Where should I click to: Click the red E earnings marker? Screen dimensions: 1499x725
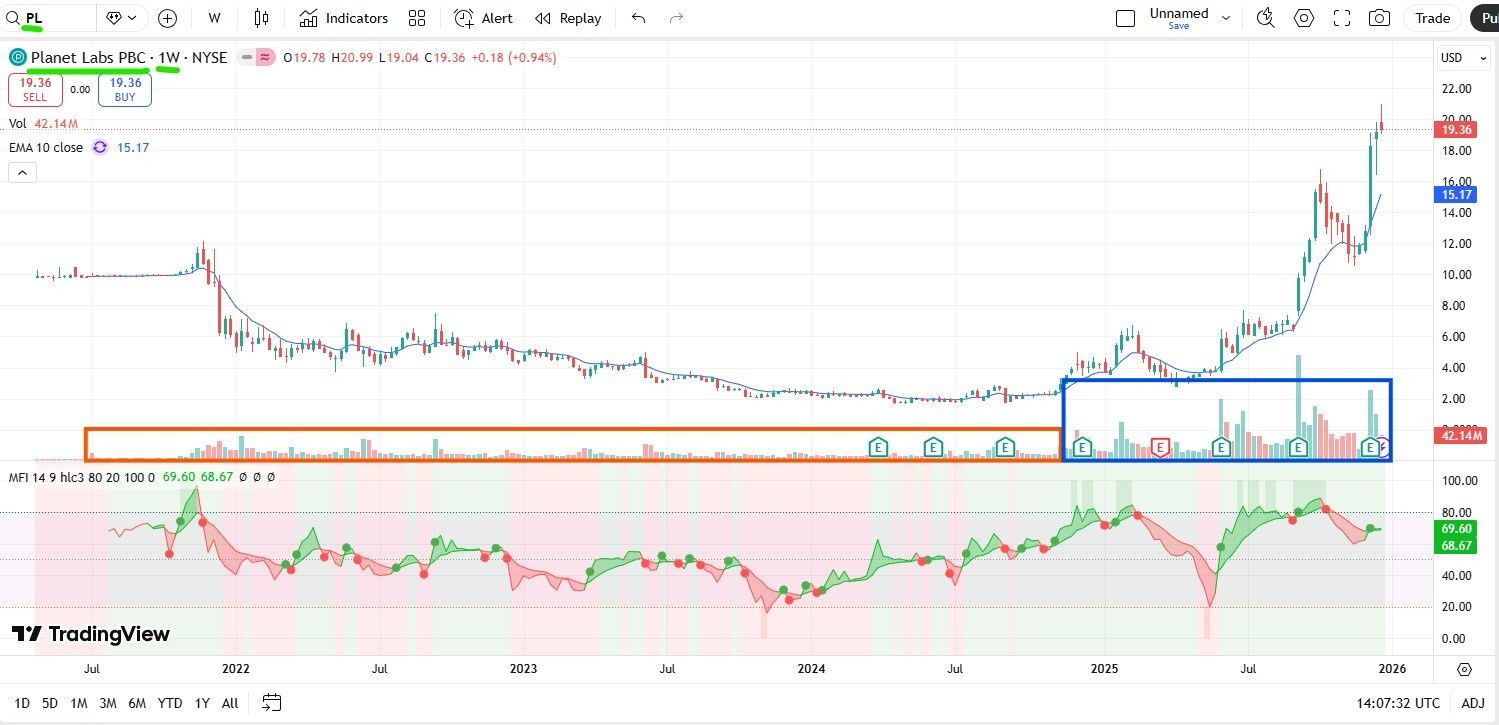[1160, 447]
